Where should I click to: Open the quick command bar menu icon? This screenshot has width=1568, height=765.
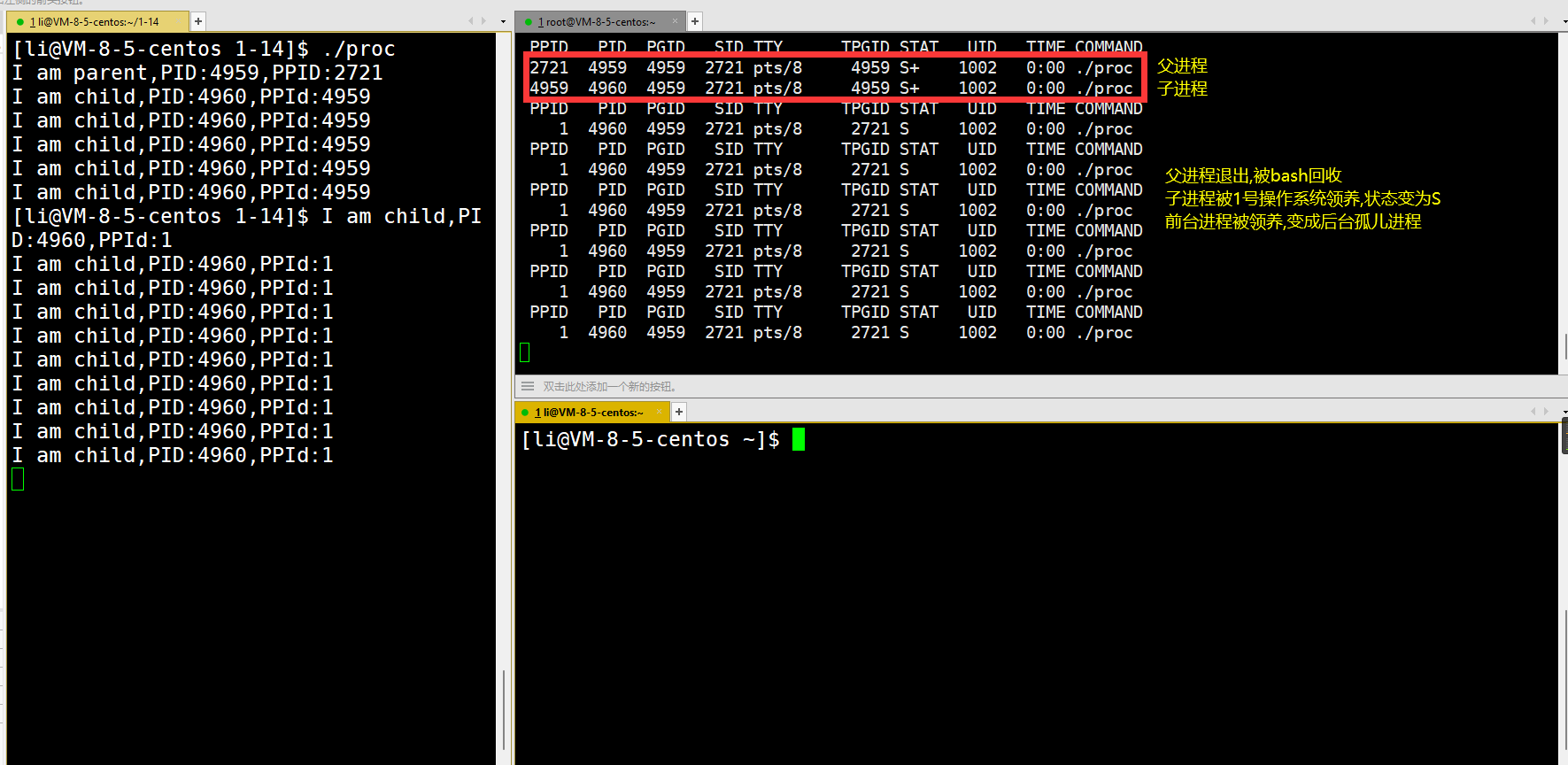point(528,386)
